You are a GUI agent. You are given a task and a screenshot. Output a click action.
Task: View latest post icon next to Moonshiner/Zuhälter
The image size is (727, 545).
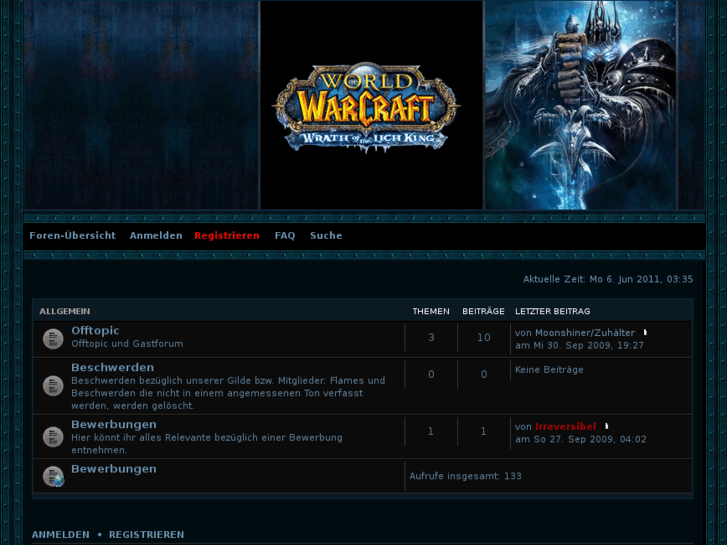click(x=644, y=333)
